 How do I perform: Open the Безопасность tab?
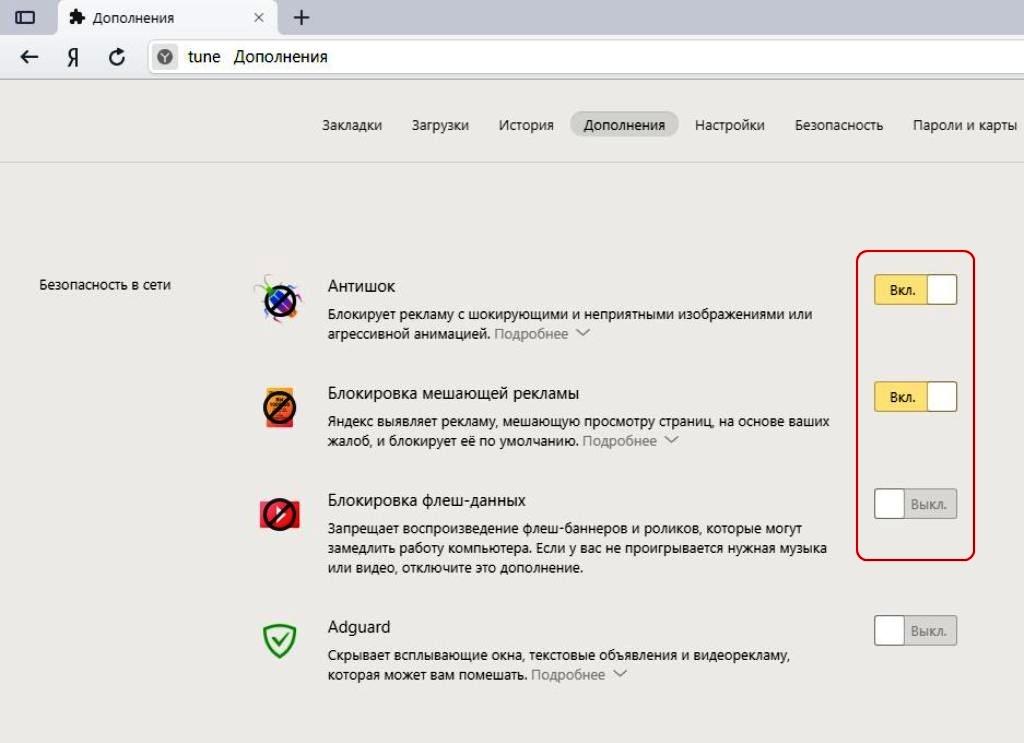click(839, 125)
